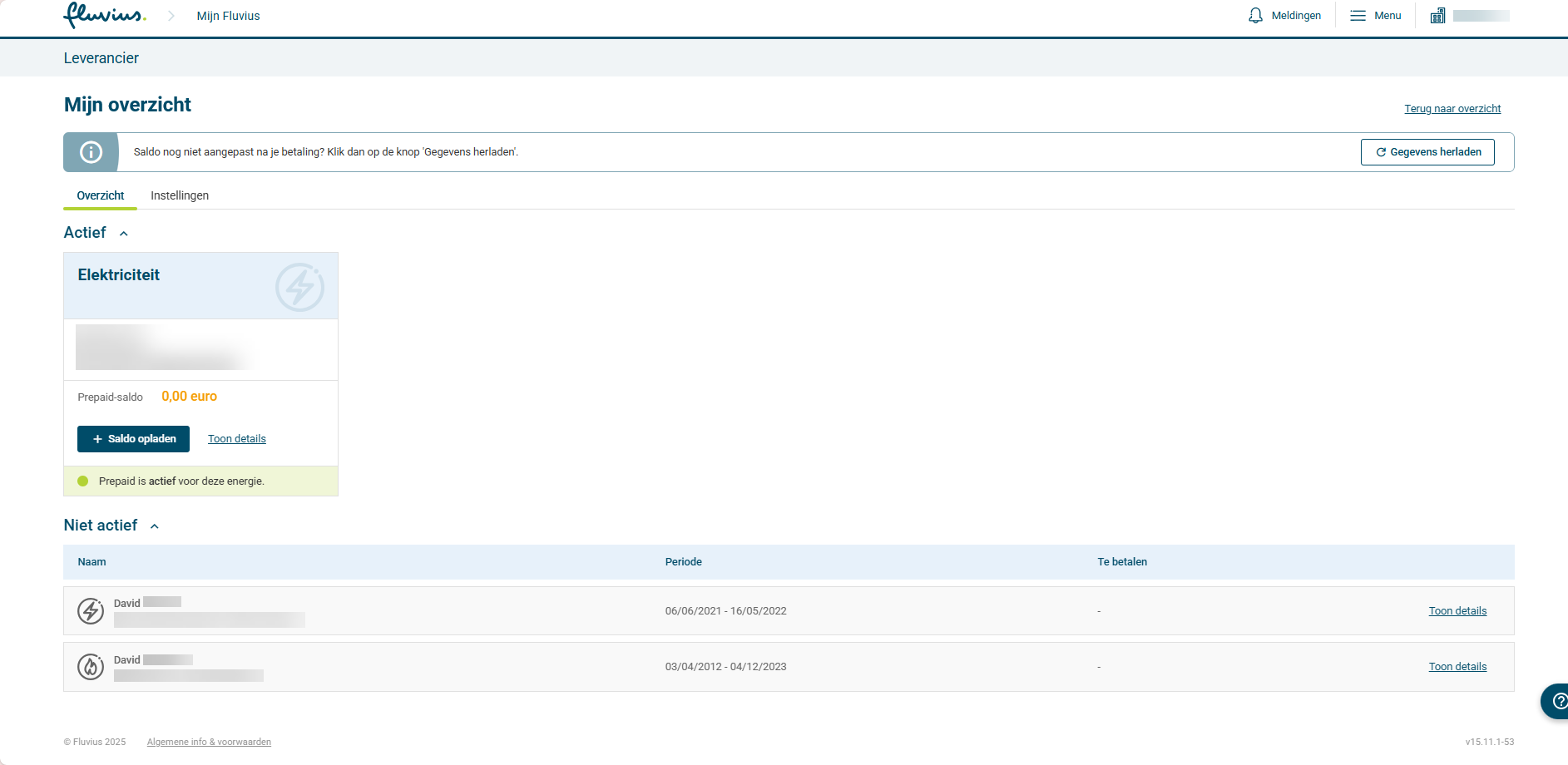1568x765 pixels.
Task: Open the Meldingen bell icon
Action: click(x=1255, y=16)
